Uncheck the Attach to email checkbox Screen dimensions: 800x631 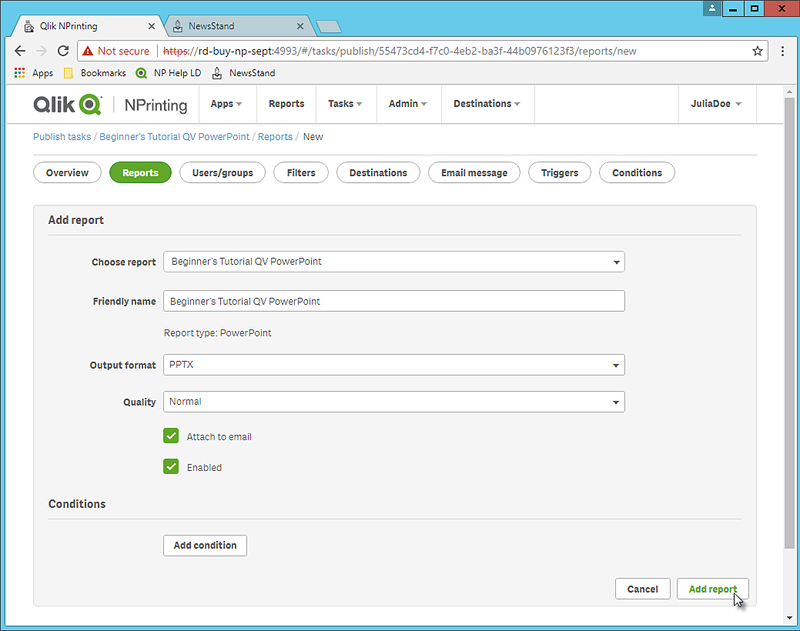click(x=171, y=436)
